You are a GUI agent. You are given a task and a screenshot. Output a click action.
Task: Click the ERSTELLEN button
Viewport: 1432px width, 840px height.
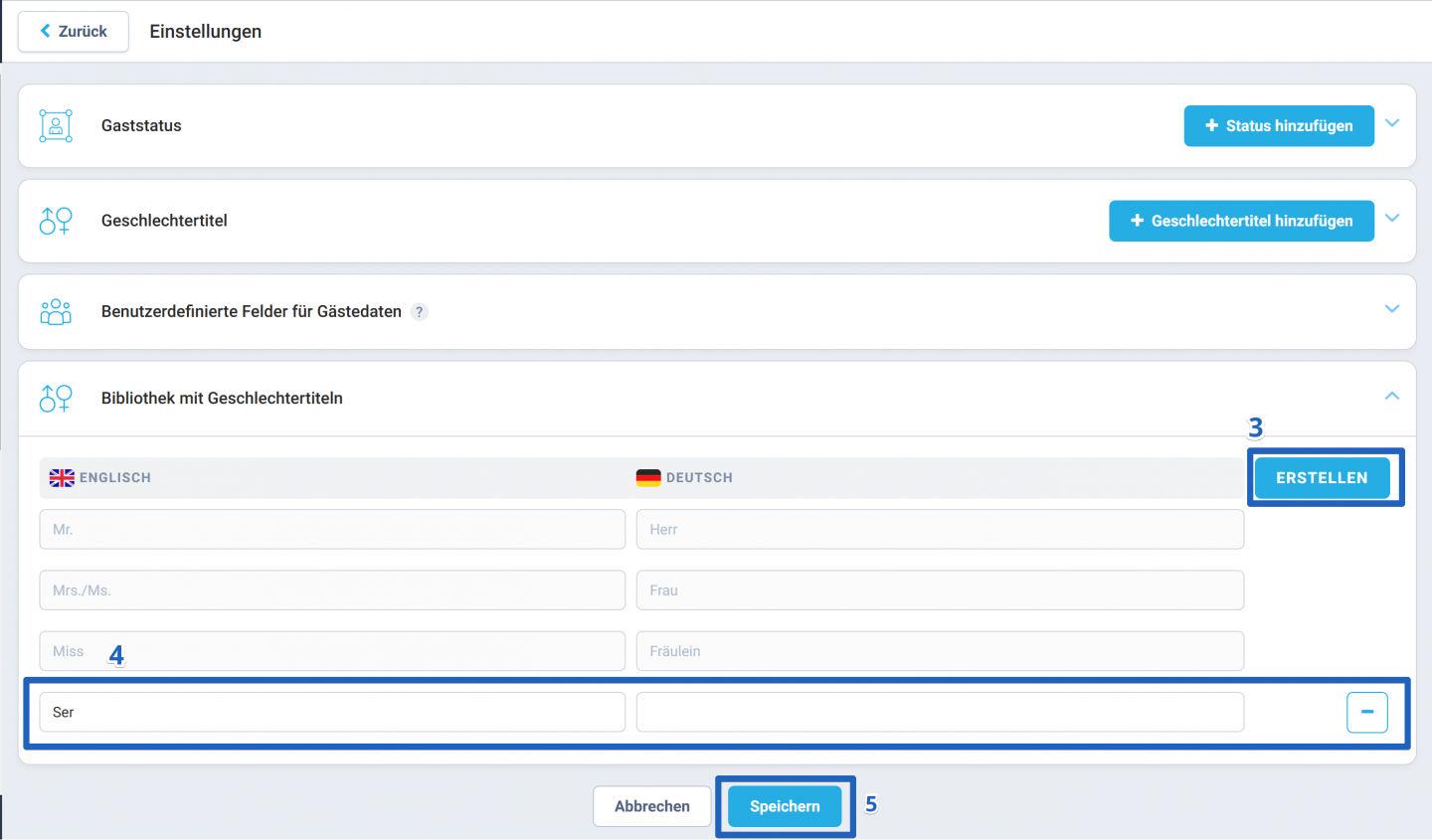click(x=1322, y=478)
